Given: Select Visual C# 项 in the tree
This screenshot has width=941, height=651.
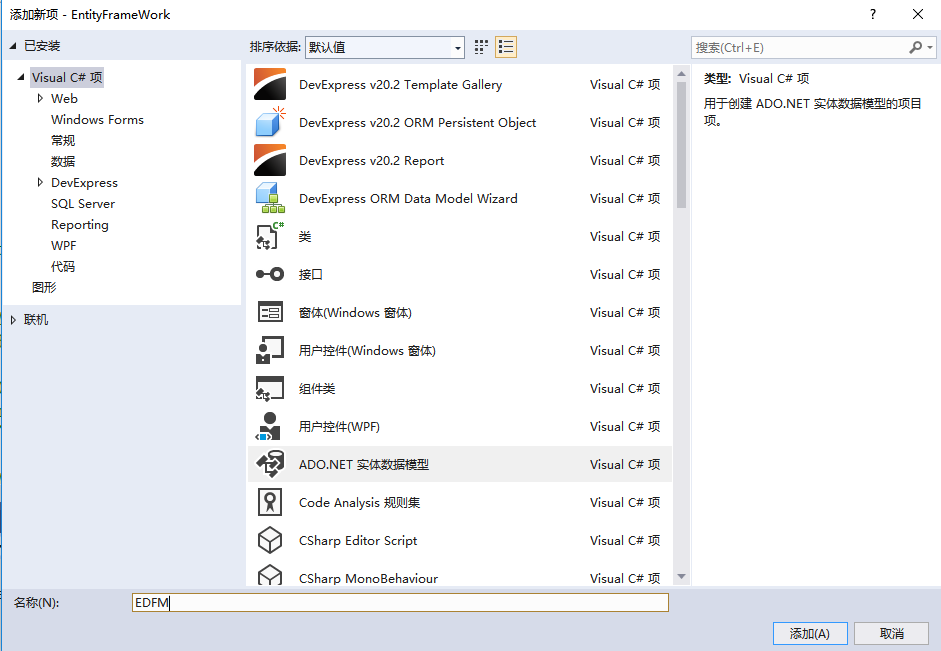Looking at the screenshot, I should point(67,77).
